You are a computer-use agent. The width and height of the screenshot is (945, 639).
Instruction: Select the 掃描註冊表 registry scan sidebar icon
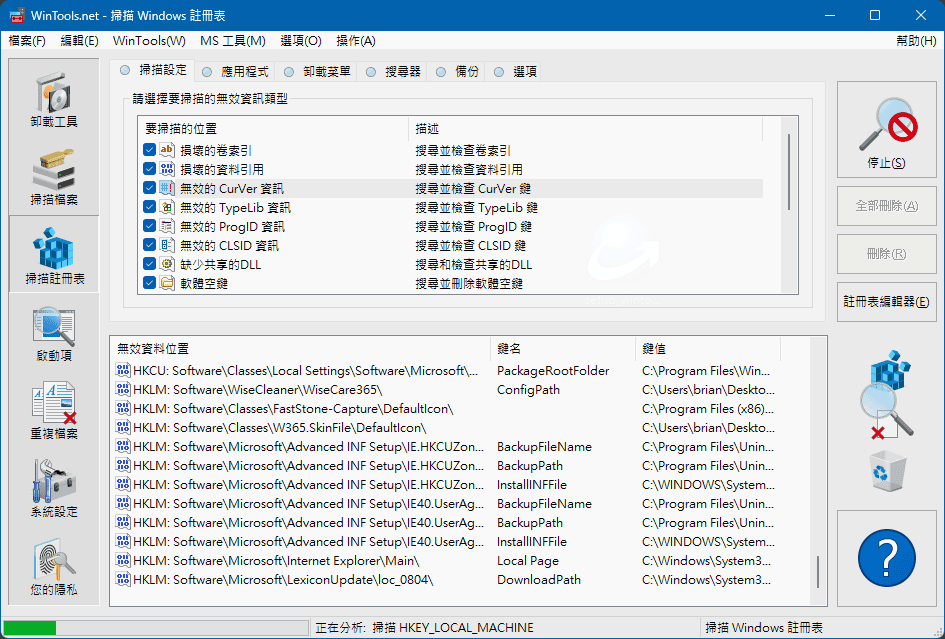pos(54,255)
